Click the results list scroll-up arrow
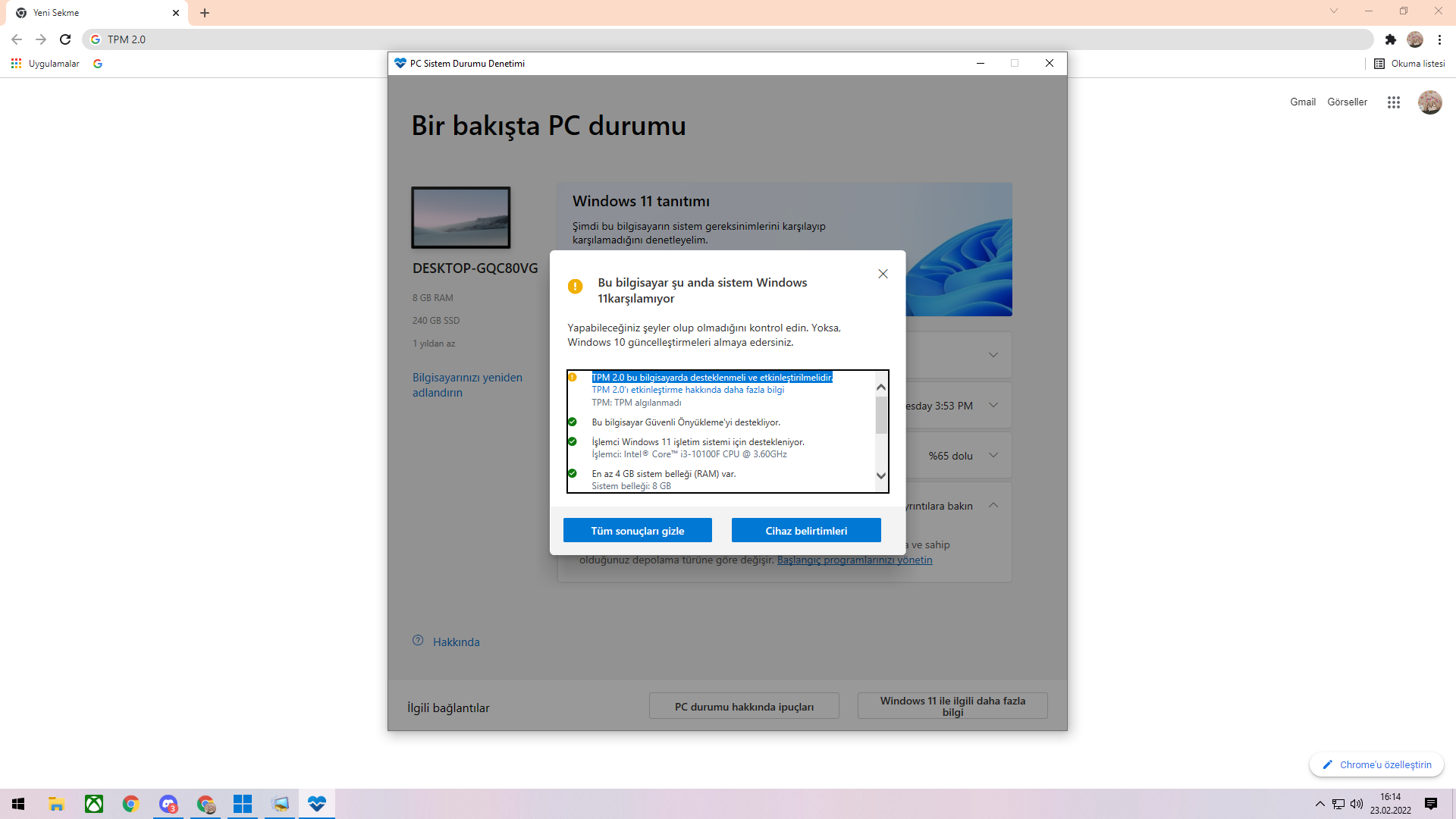This screenshot has width=1456, height=819. (x=881, y=388)
